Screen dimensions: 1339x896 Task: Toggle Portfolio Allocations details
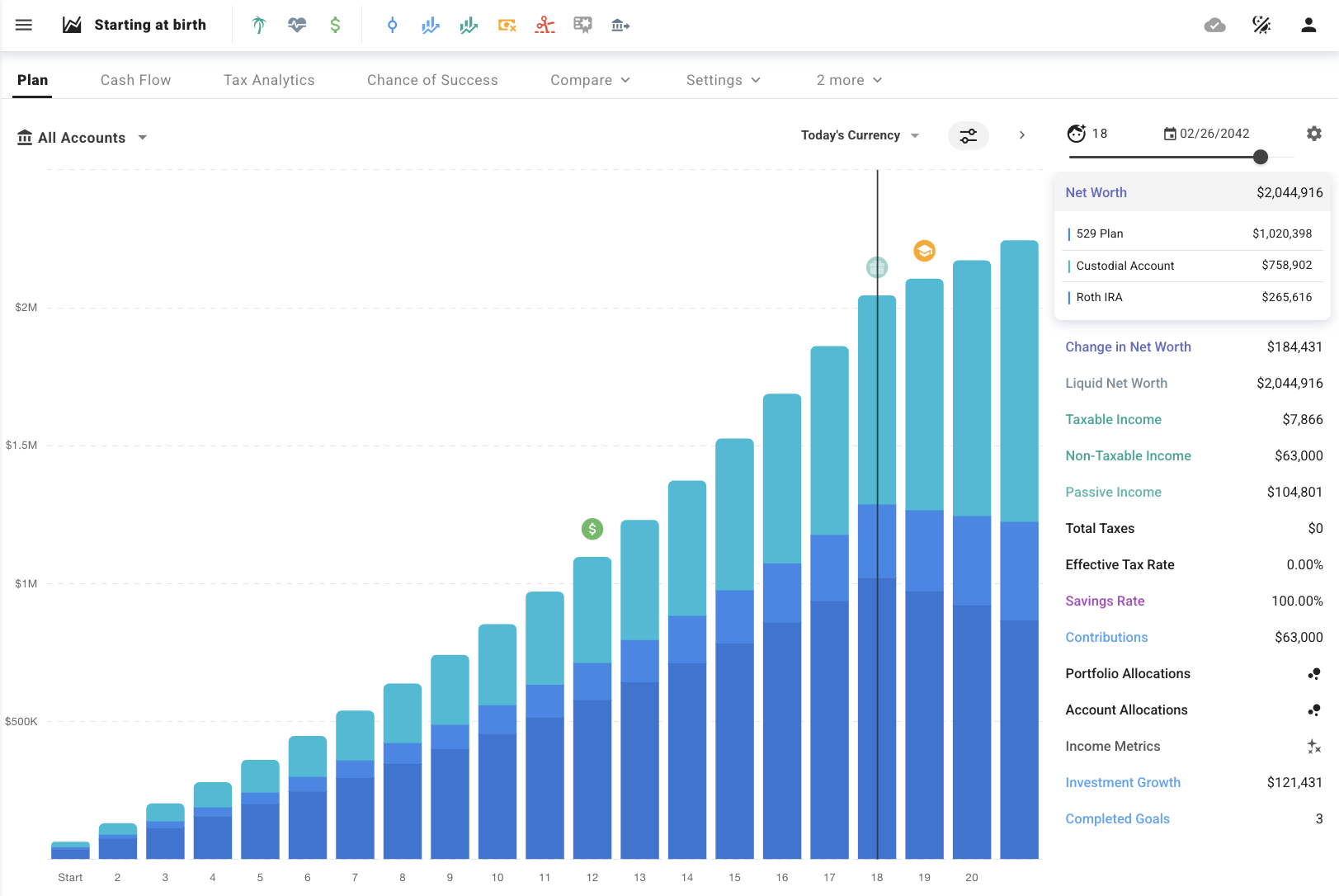(1314, 673)
